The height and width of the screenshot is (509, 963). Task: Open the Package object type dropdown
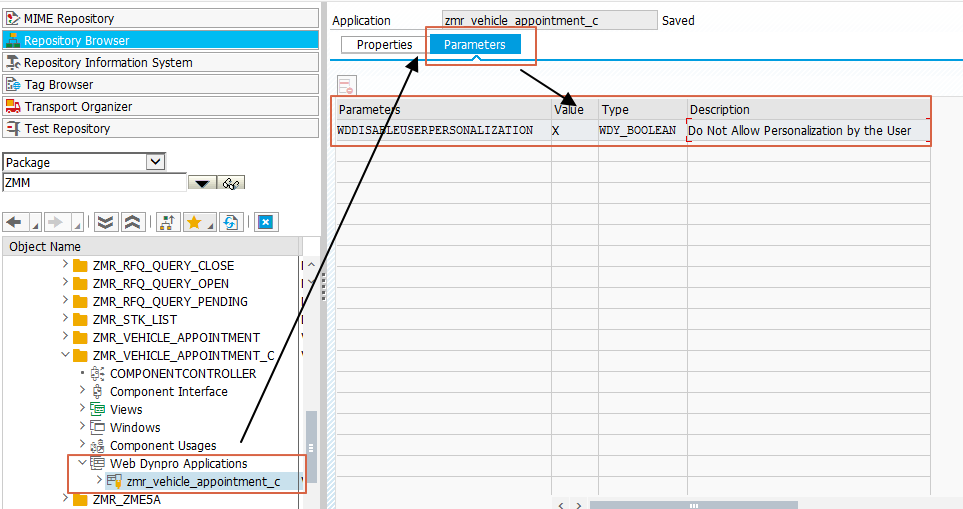point(156,162)
